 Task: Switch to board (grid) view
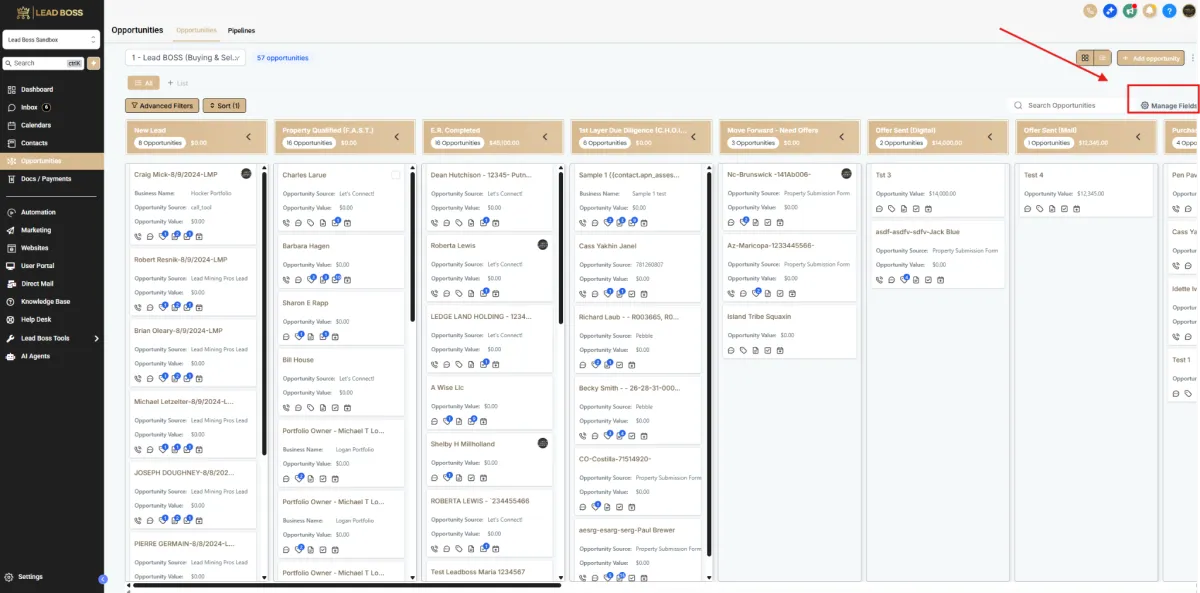click(1085, 58)
